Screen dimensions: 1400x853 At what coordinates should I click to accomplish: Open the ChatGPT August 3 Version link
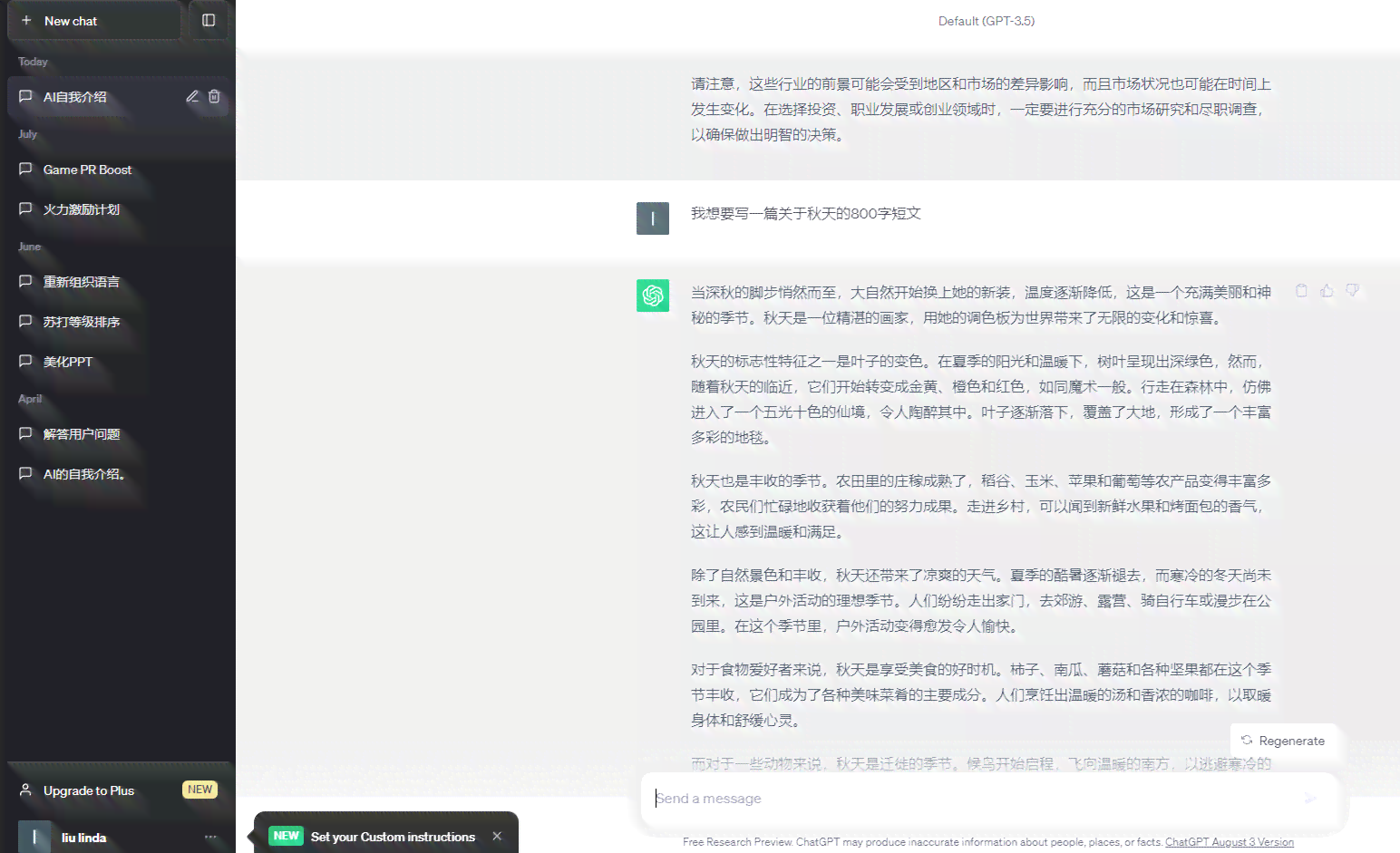1230,842
